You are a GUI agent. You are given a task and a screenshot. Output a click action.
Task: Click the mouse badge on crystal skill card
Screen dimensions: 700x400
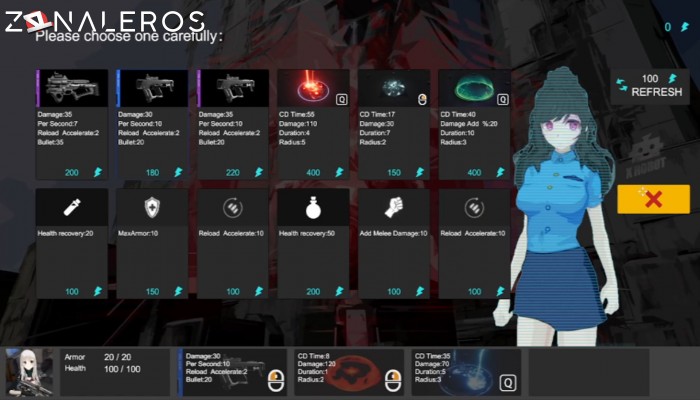[422, 99]
